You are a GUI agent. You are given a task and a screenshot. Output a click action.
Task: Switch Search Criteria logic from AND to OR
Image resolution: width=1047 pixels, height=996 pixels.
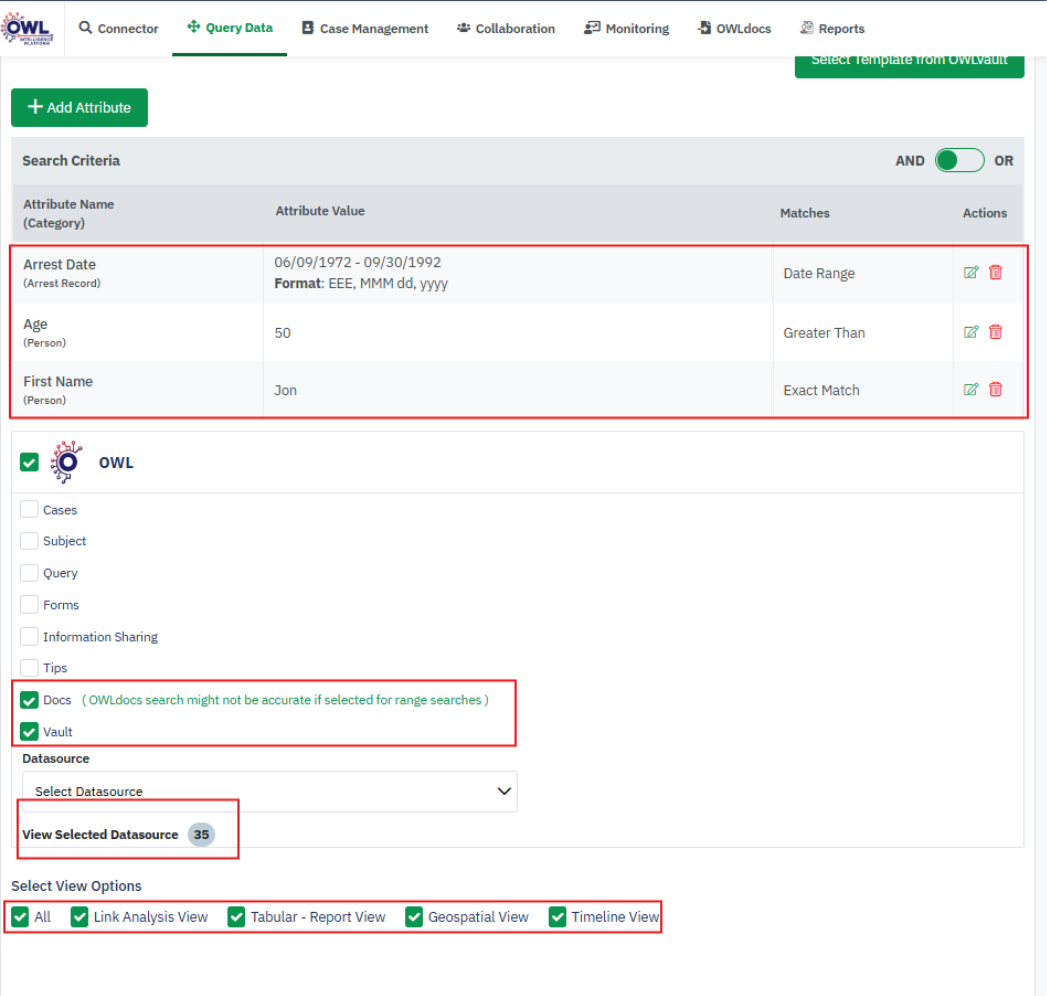958,160
